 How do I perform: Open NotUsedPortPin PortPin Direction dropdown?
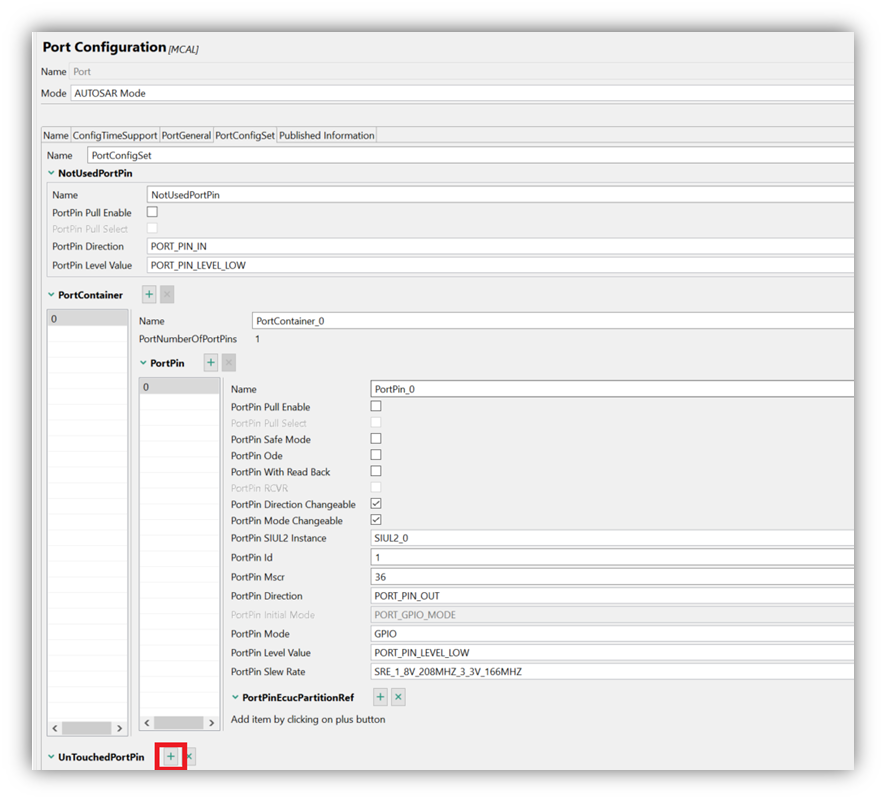click(x=500, y=246)
